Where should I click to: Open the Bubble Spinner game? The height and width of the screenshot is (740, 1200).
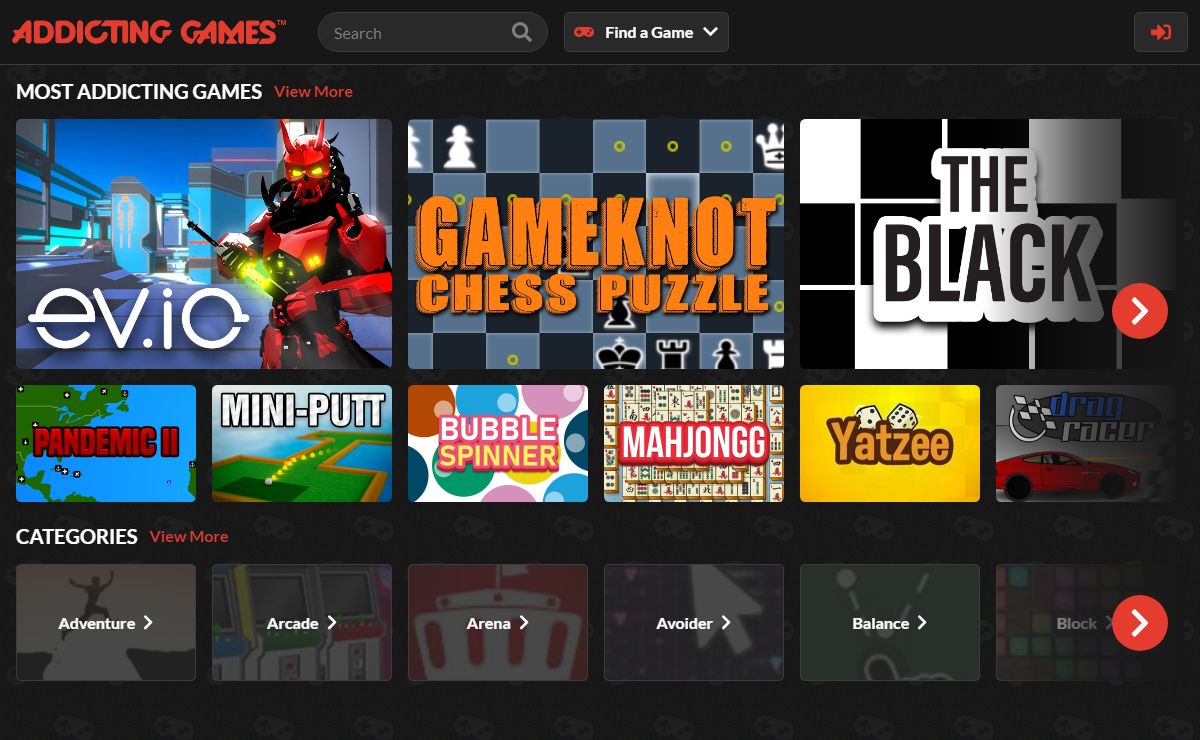click(498, 443)
